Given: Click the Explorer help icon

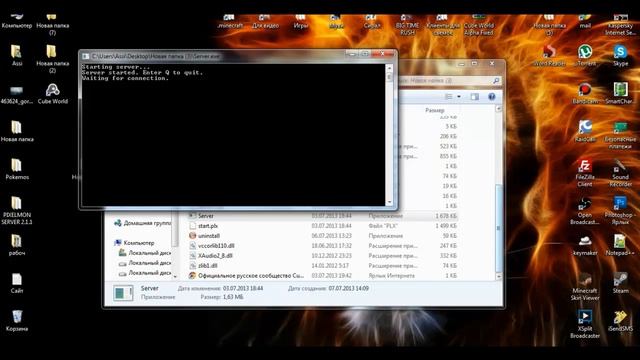Looking at the screenshot, I should (x=491, y=97).
